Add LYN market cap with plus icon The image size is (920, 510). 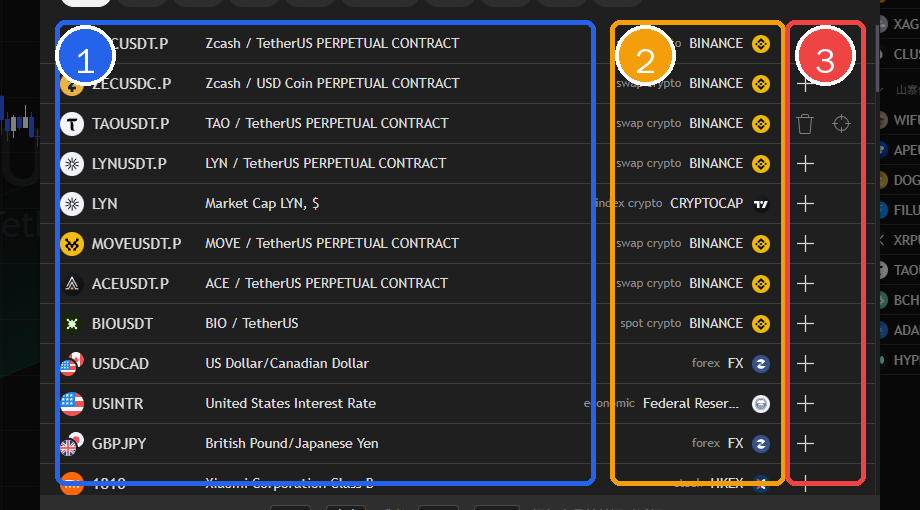point(806,204)
